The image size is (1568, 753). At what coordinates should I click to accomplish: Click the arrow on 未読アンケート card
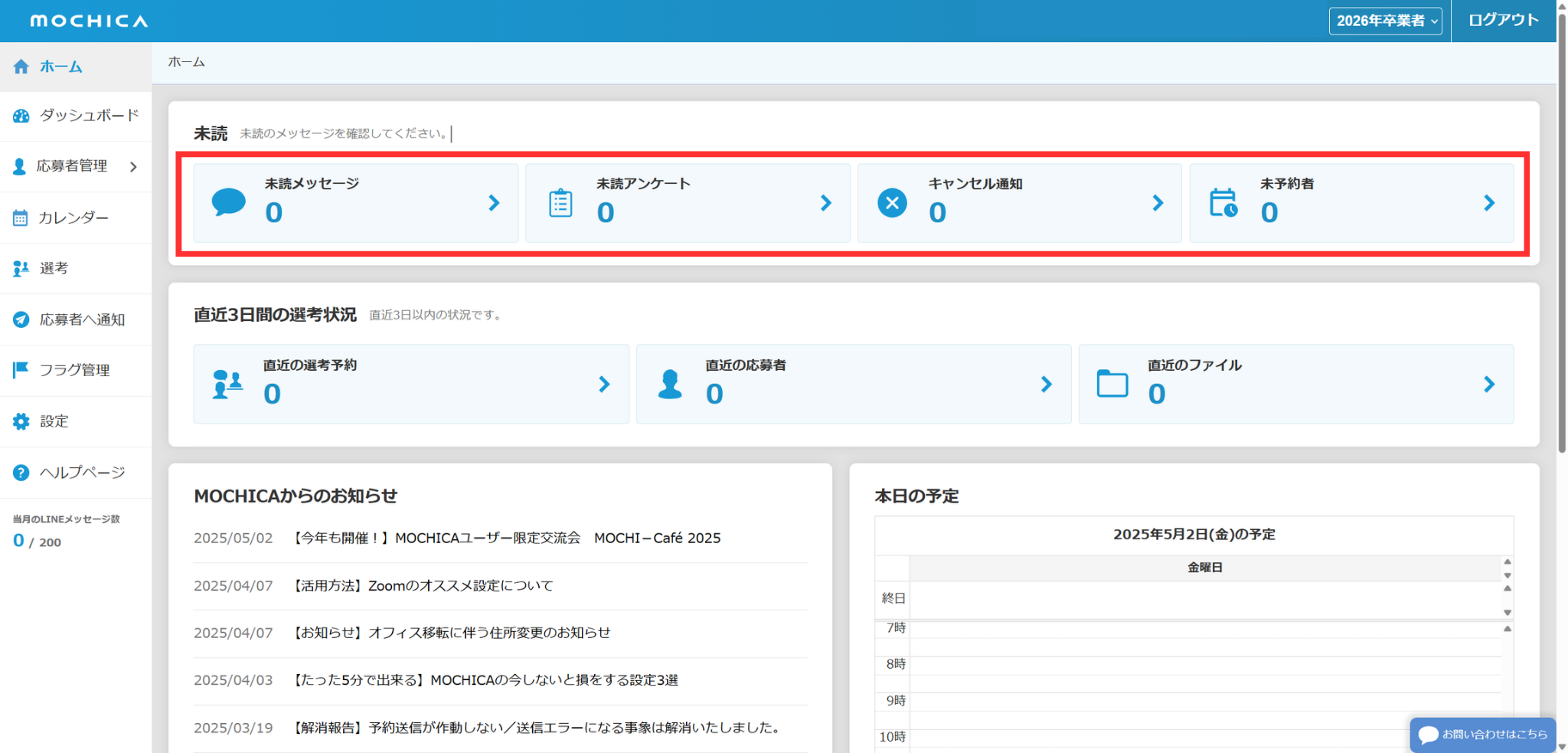(x=825, y=203)
